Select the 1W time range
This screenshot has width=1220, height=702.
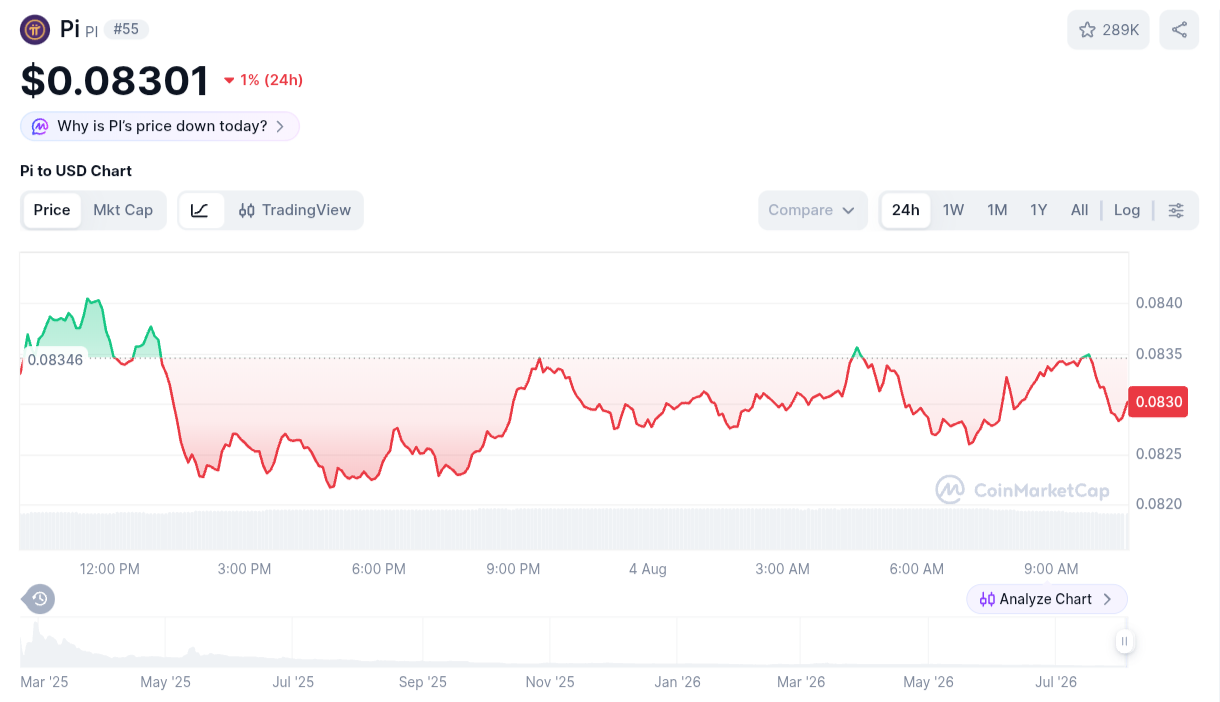(954, 210)
